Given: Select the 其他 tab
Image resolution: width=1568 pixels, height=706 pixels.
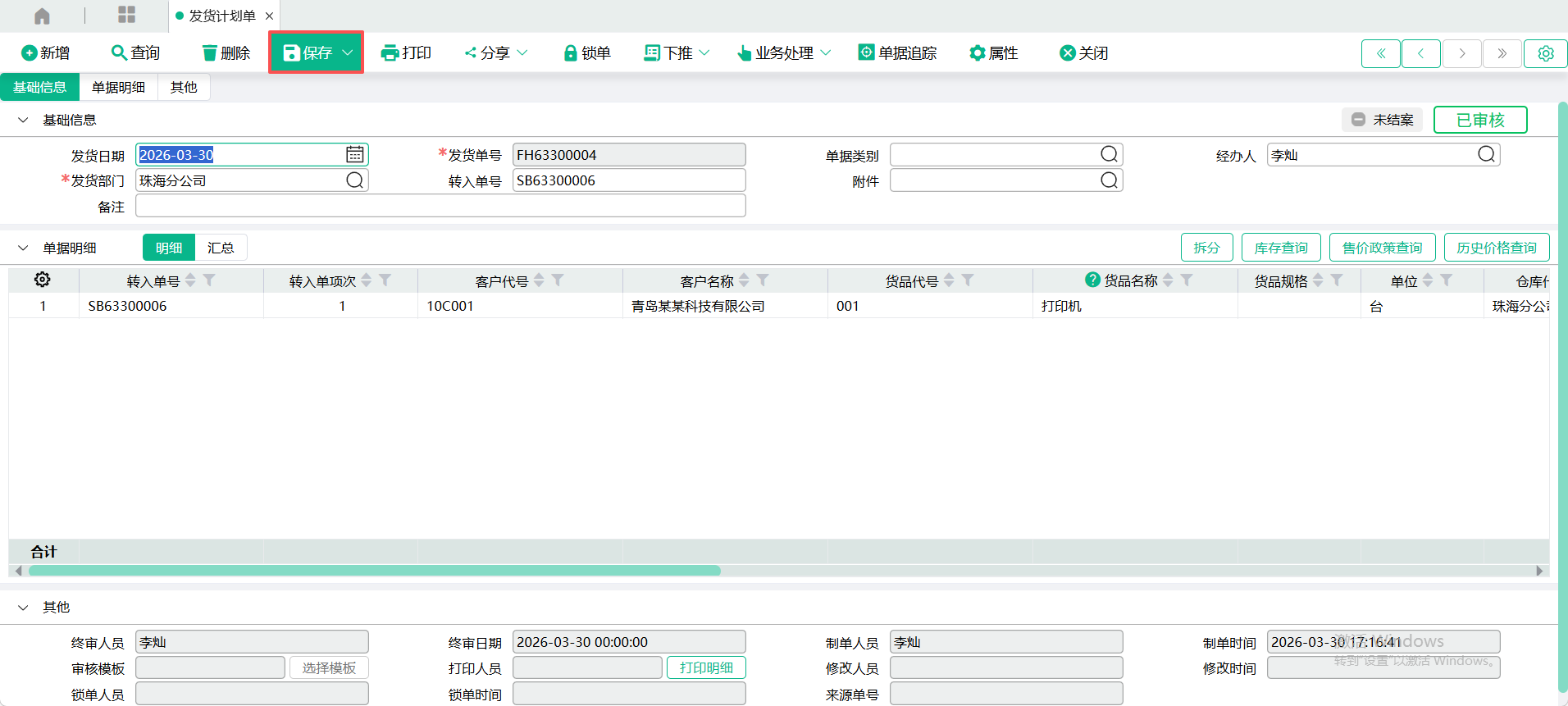Looking at the screenshot, I should 184,88.
